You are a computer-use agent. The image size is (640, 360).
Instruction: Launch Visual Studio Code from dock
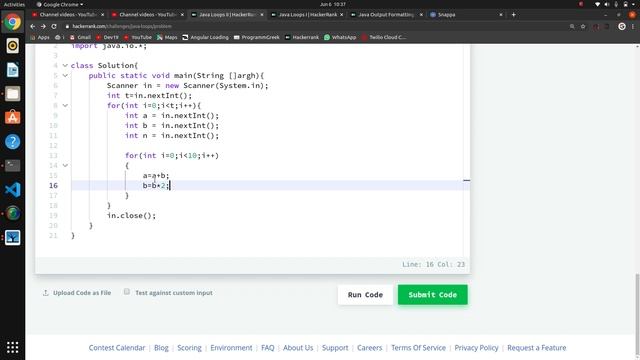coord(13,189)
